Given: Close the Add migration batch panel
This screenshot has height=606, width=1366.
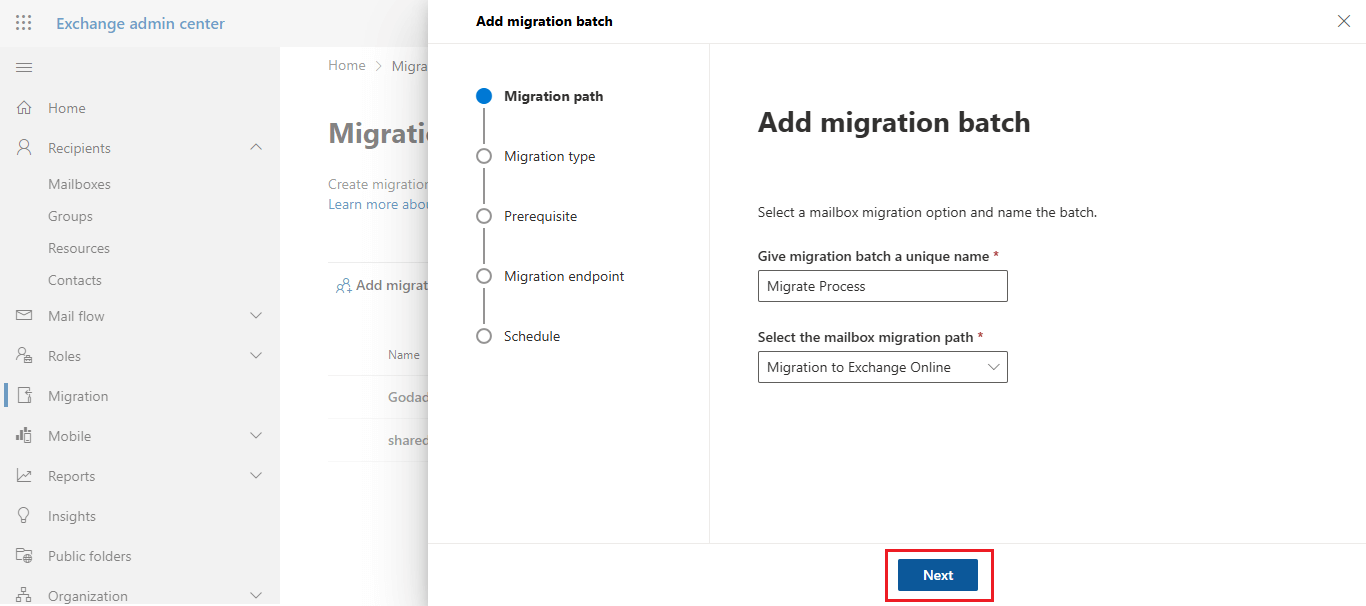Looking at the screenshot, I should 1343,21.
